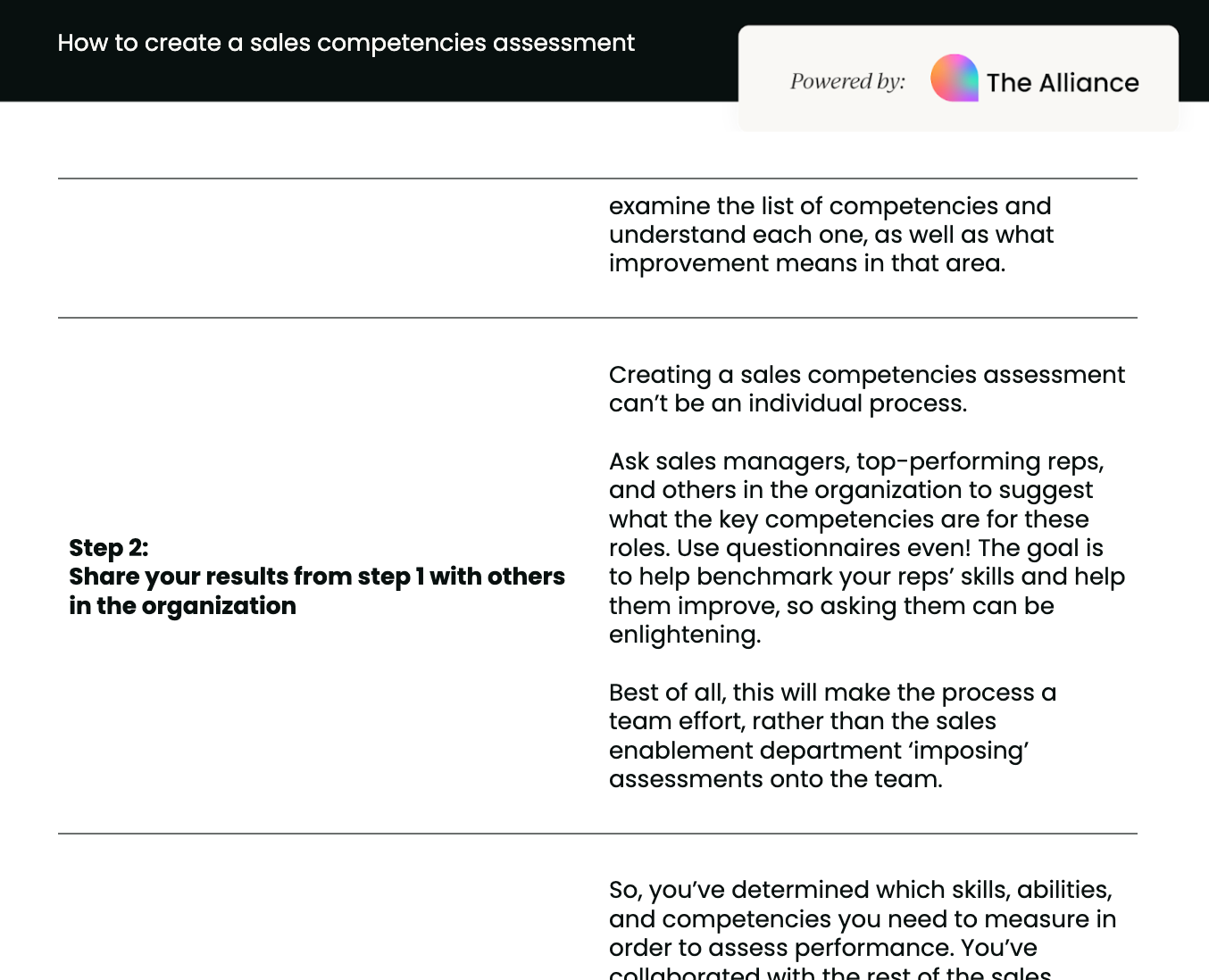Click the word "enlightening." in the text
The width and height of the screenshot is (1209, 980).
click(685, 635)
